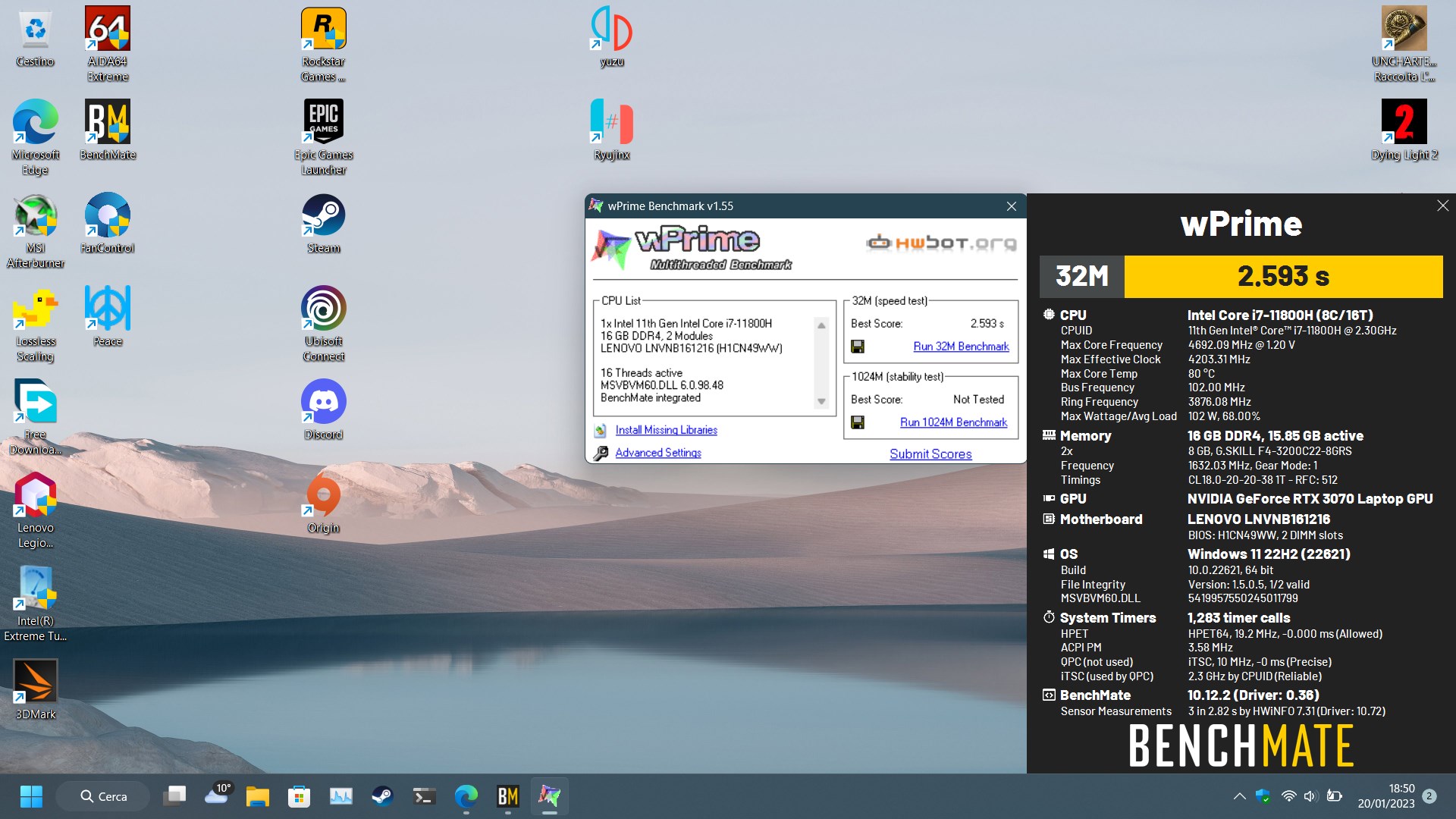This screenshot has height=819, width=1456.
Task: Open the Cestino recycle bin icon
Action: coord(35,37)
